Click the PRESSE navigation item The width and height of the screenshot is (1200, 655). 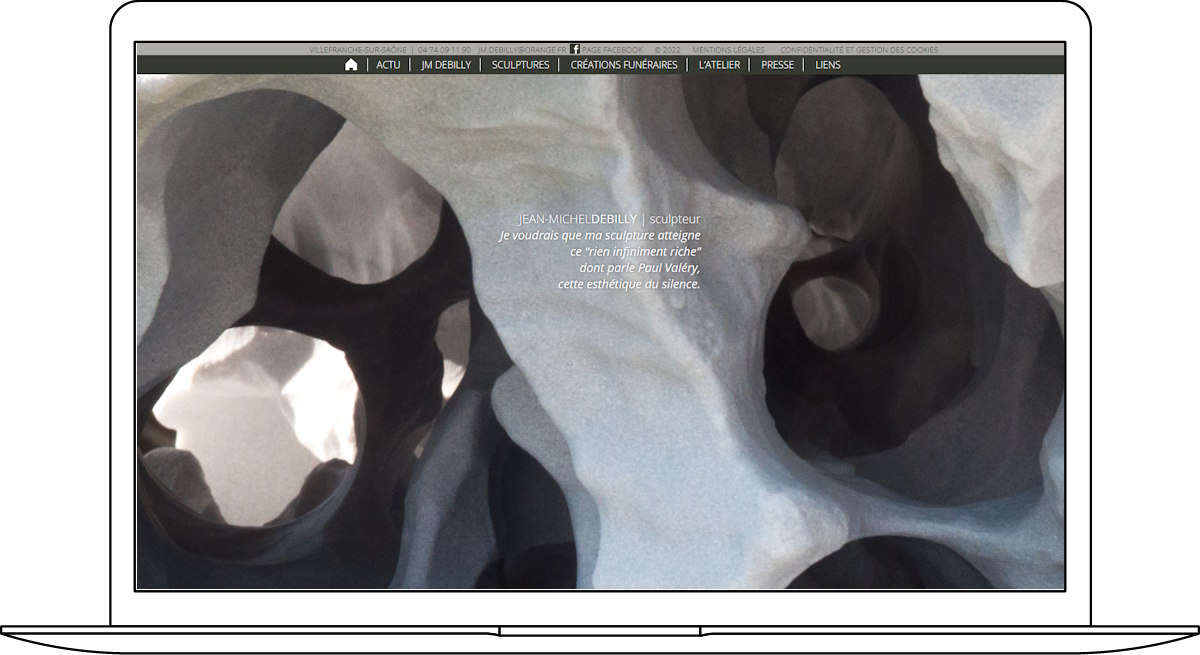tap(777, 65)
